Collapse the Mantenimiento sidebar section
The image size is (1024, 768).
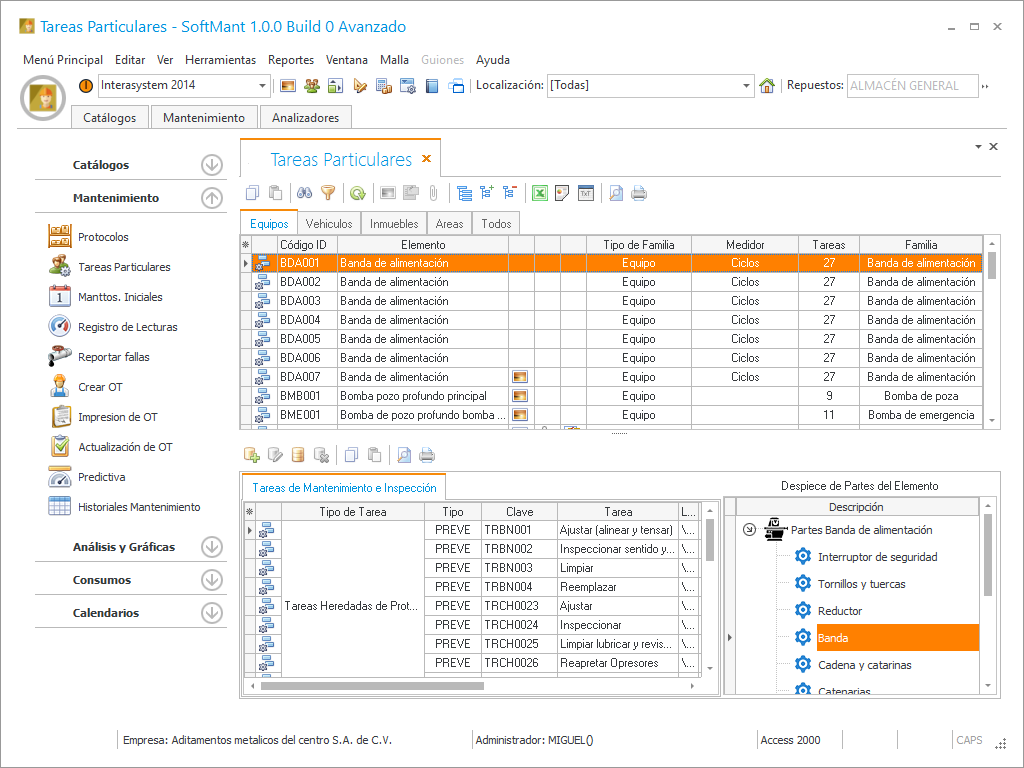tap(211, 198)
